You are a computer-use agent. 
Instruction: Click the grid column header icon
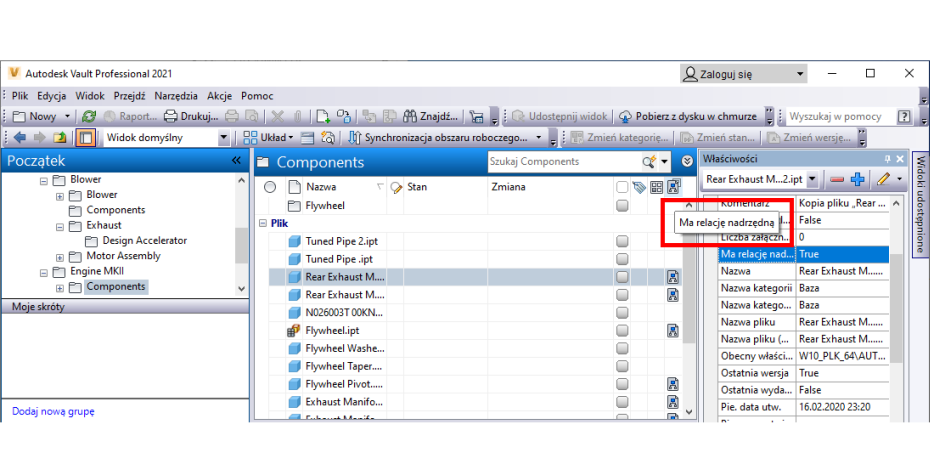(656, 187)
